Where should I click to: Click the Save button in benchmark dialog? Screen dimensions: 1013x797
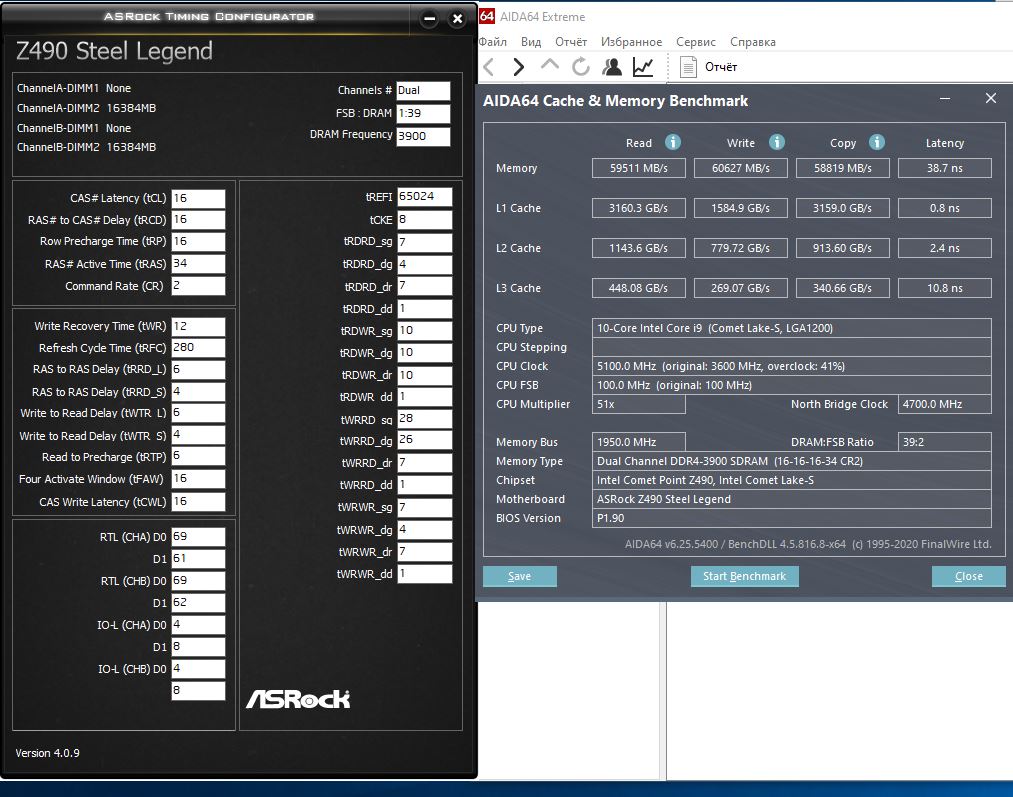[x=519, y=576]
